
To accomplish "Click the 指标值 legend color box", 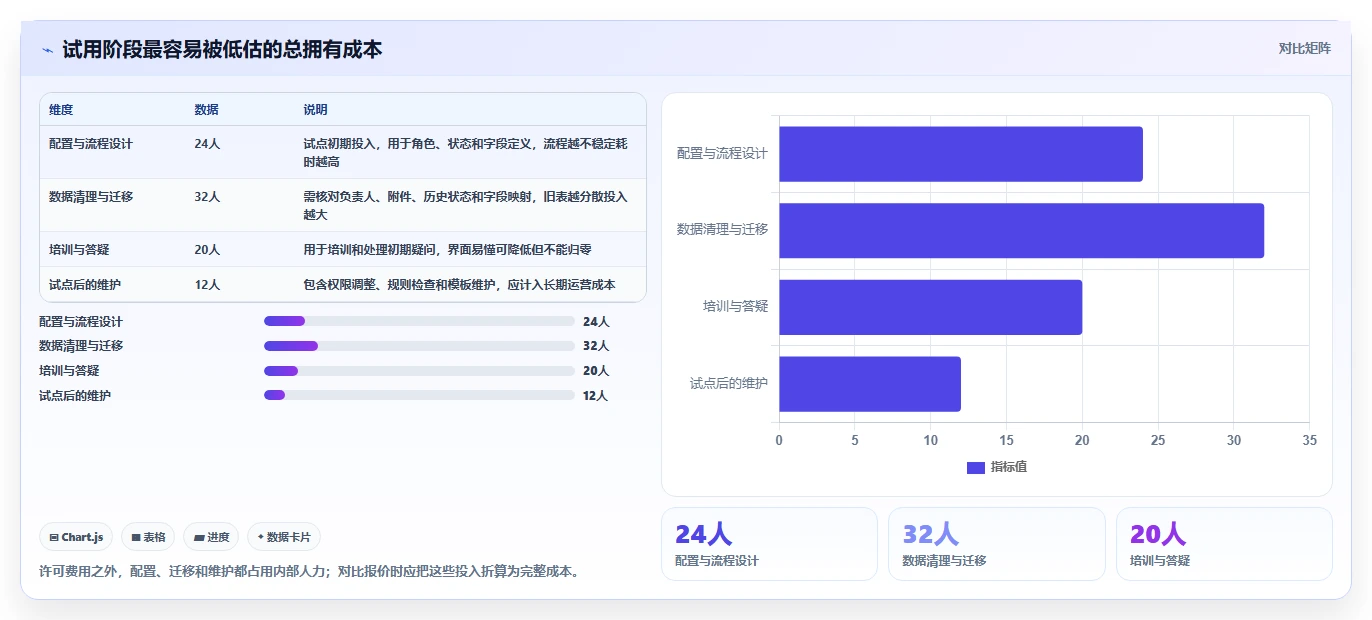I will [x=976, y=467].
